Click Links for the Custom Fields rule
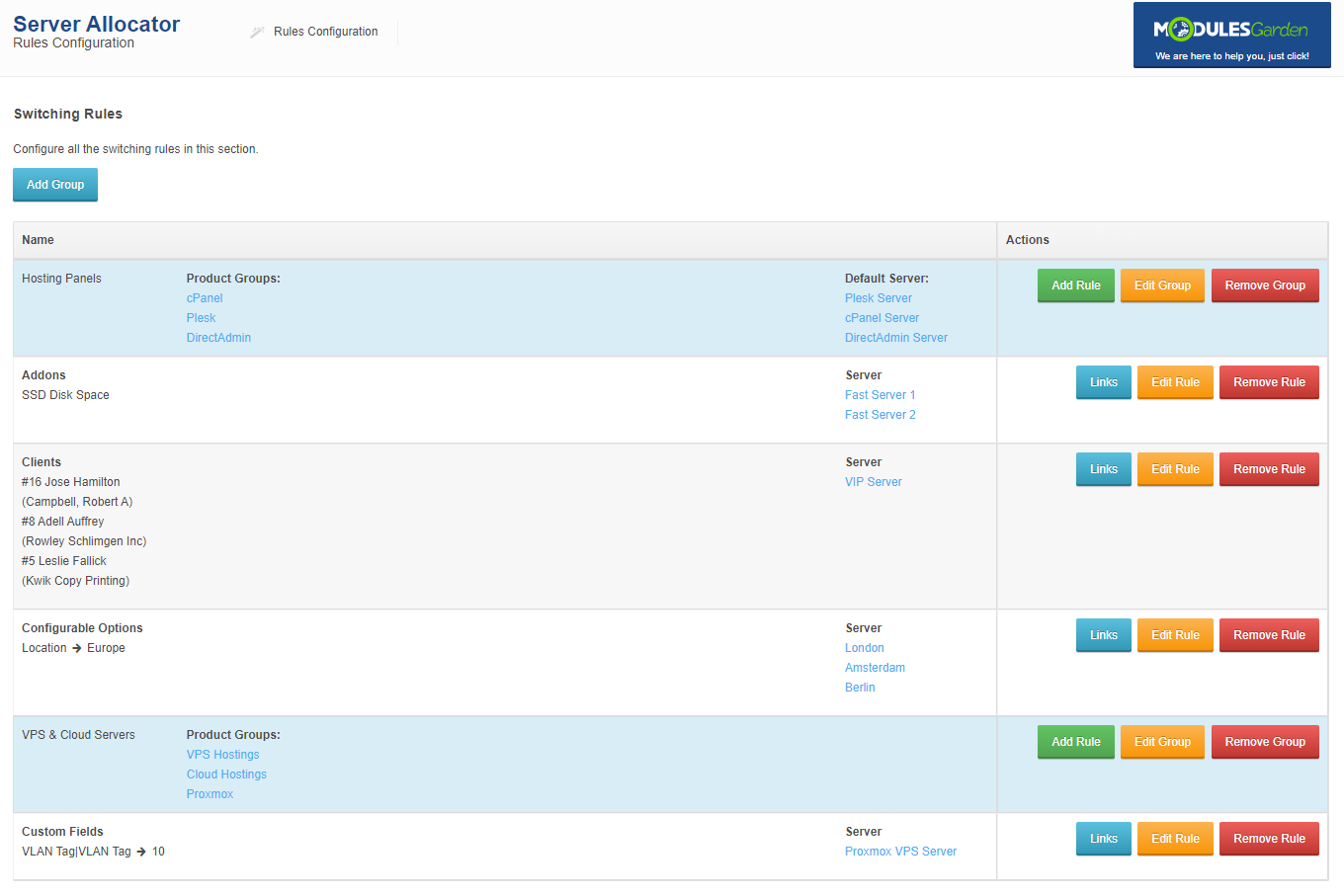This screenshot has width=1344, height=896. click(x=1103, y=839)
